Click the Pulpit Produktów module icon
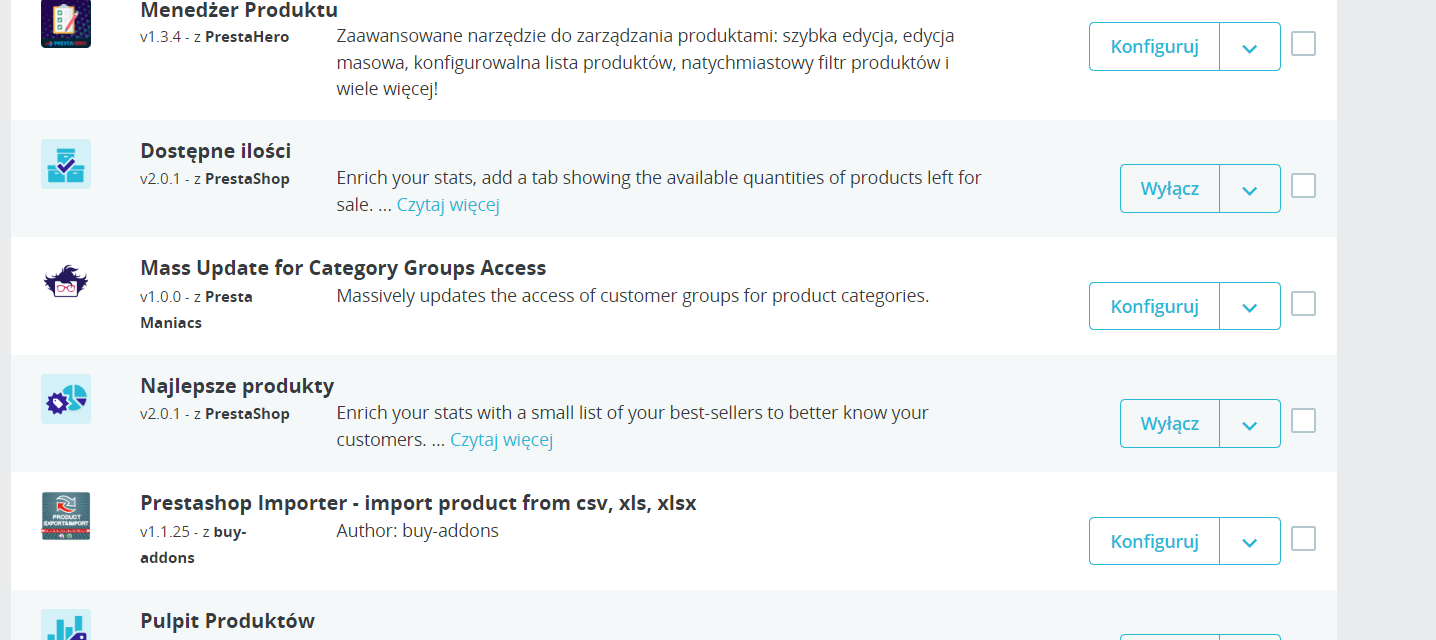 (x=66, y=626)
